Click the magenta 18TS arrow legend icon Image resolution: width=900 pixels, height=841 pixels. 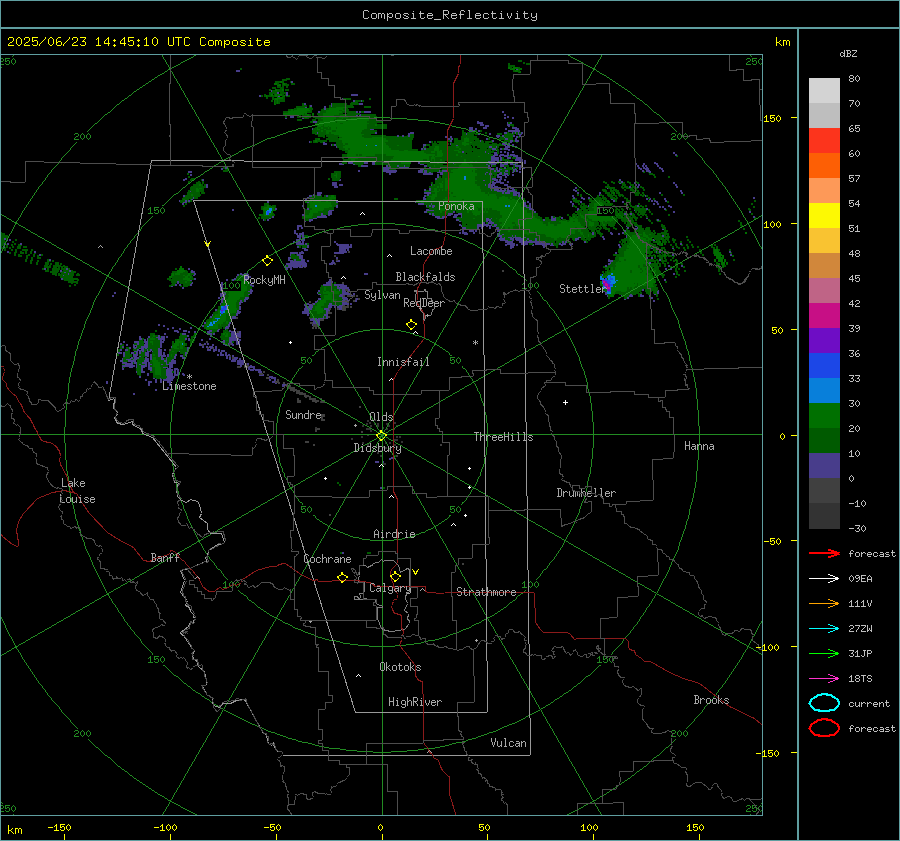824,679
